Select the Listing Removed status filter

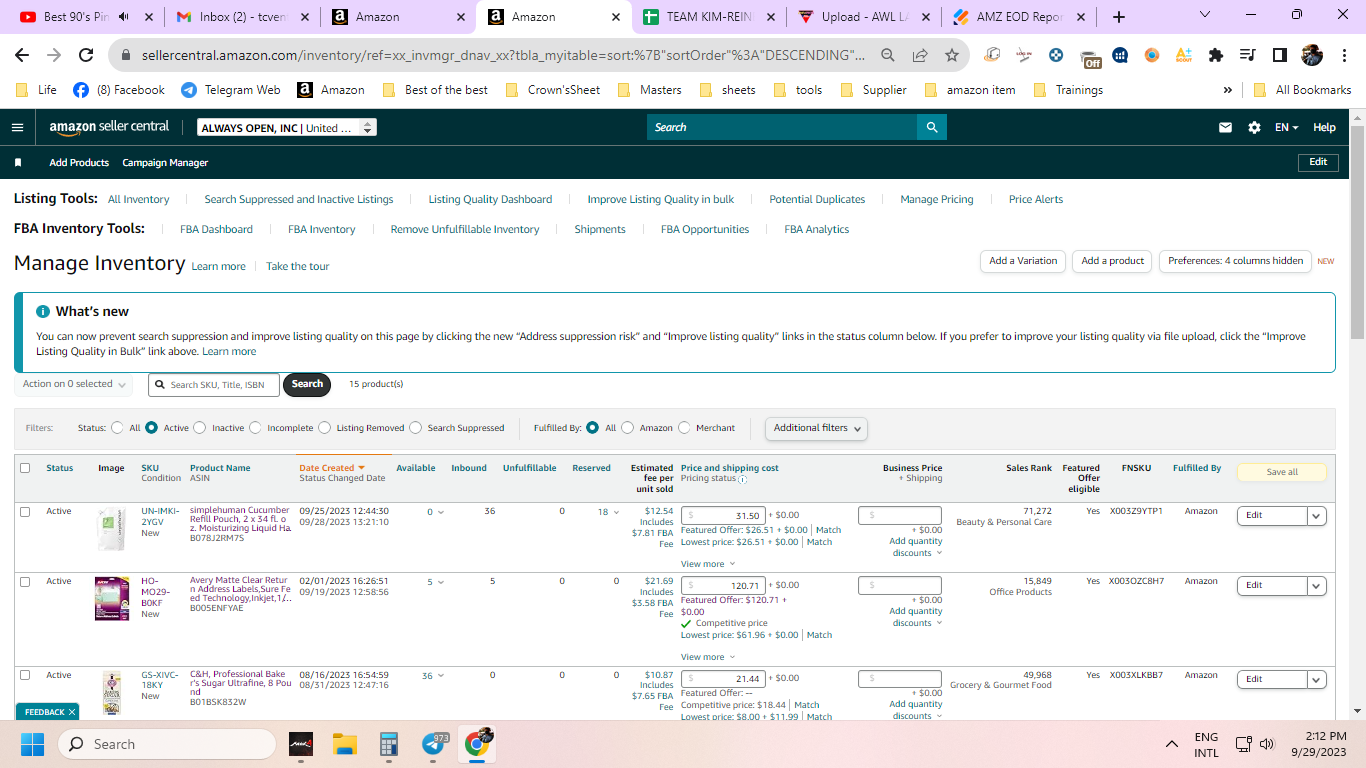324,428
